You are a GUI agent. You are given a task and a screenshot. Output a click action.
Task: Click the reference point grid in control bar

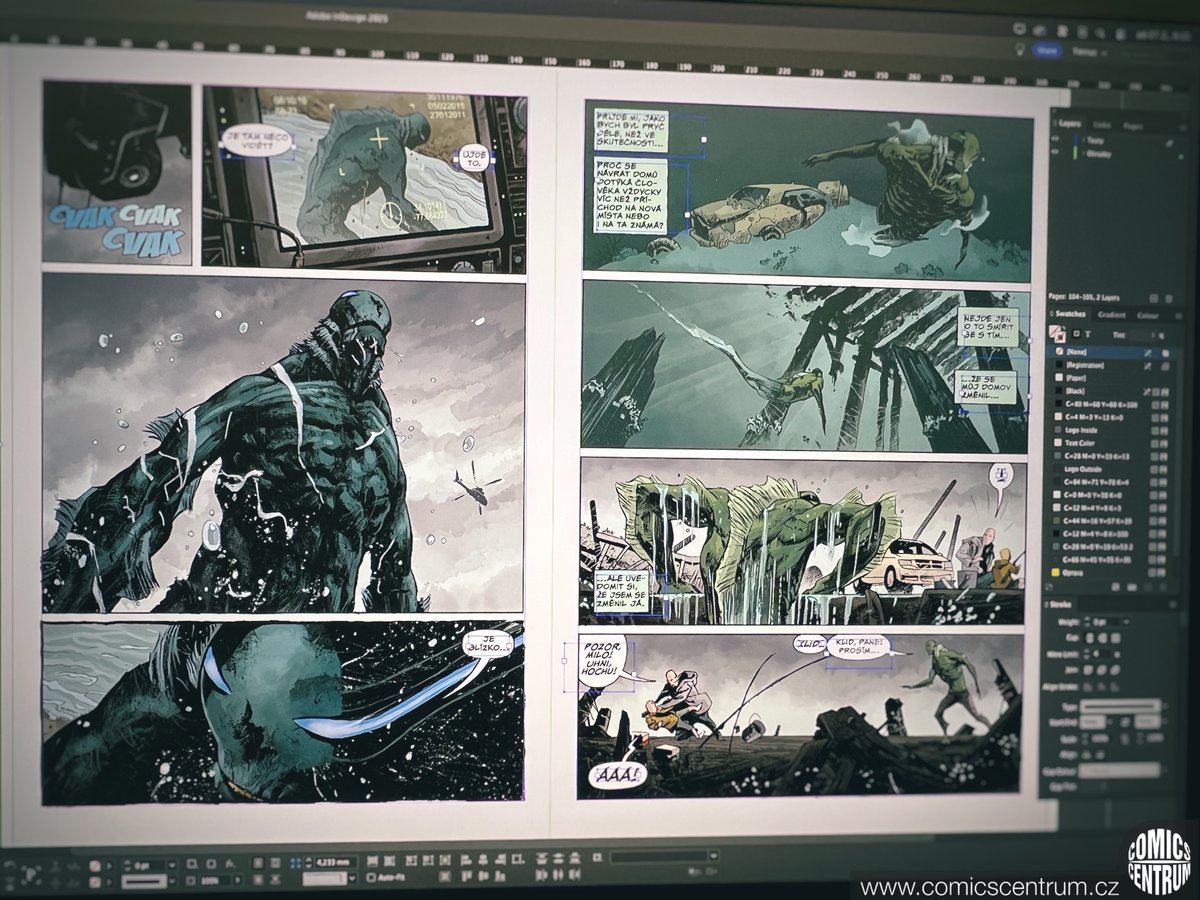295,863
